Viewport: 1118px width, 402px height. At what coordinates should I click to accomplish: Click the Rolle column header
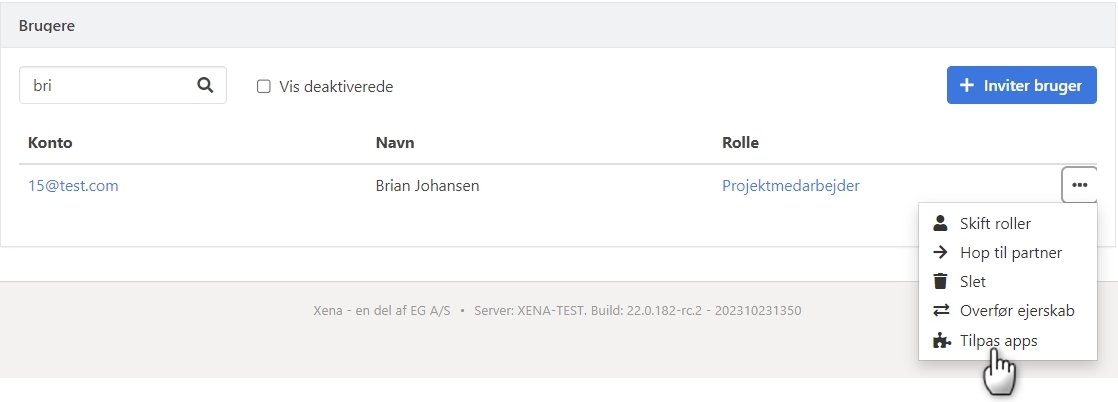(x=740, y=142)
